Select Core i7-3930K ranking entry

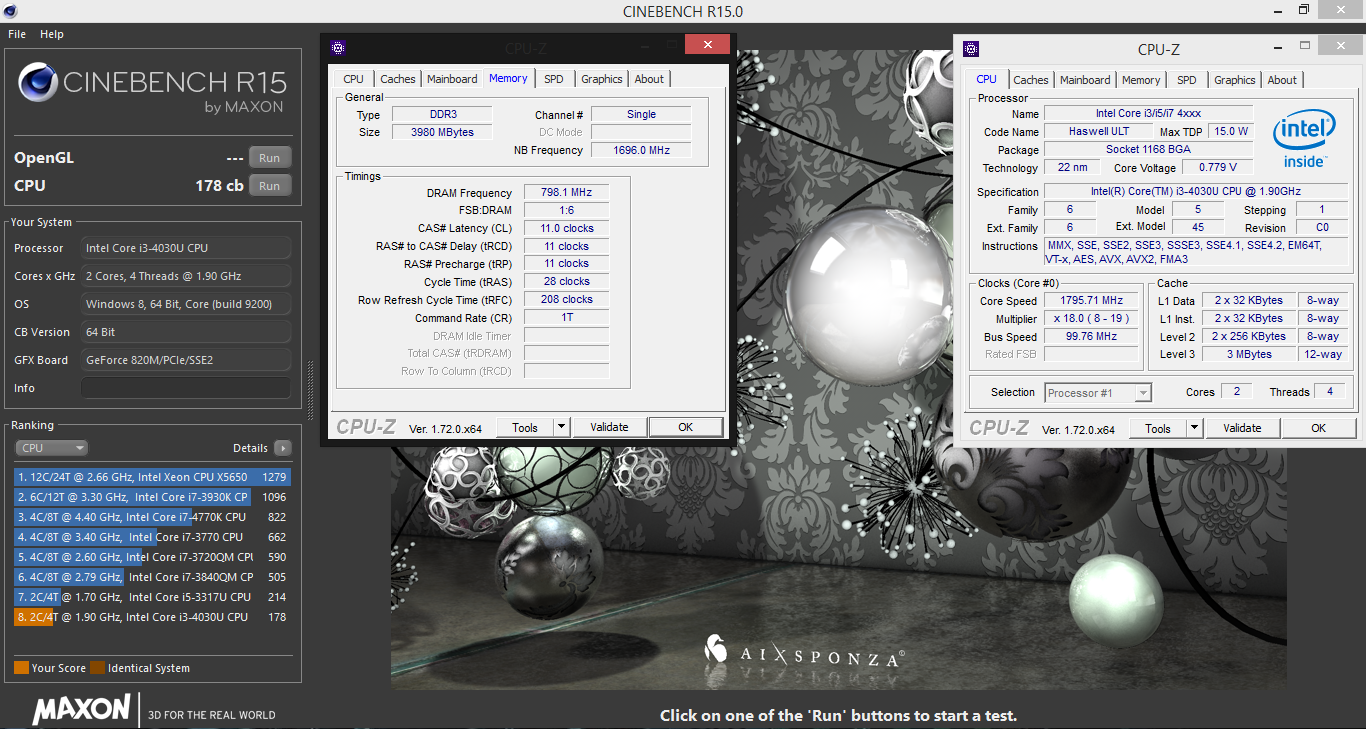(x=152, y=497)
